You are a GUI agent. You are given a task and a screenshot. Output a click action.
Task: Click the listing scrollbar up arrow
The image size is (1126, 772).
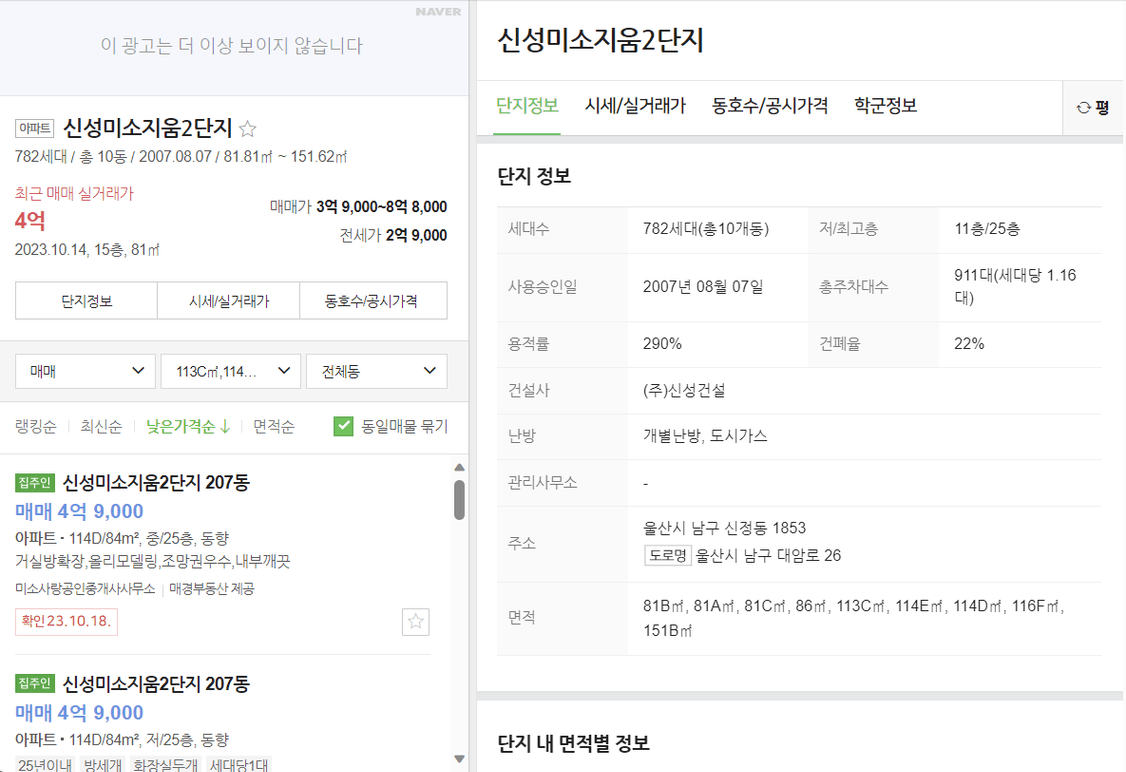coord(460,468)
